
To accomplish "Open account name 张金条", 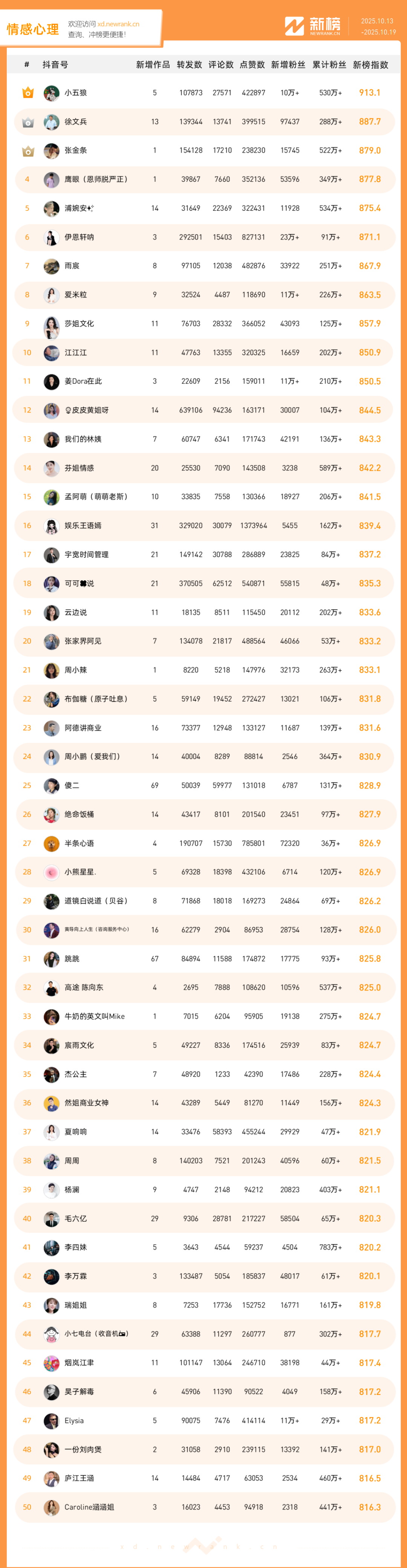I will tap(75, 151).
